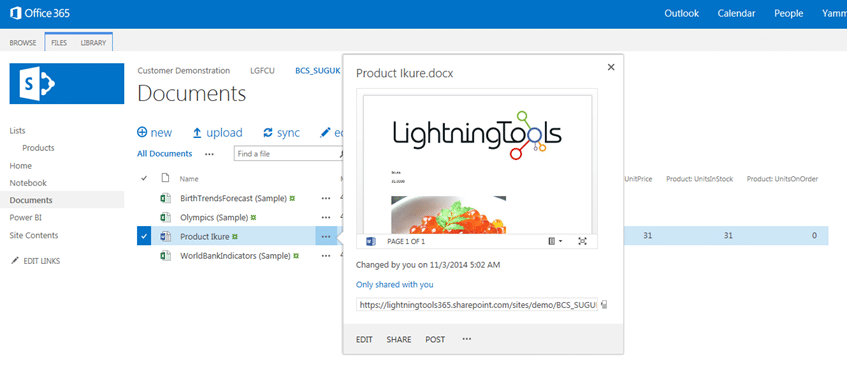Switch to the FILES ribbon tab
847x373 pixels.
click(59, 43)
